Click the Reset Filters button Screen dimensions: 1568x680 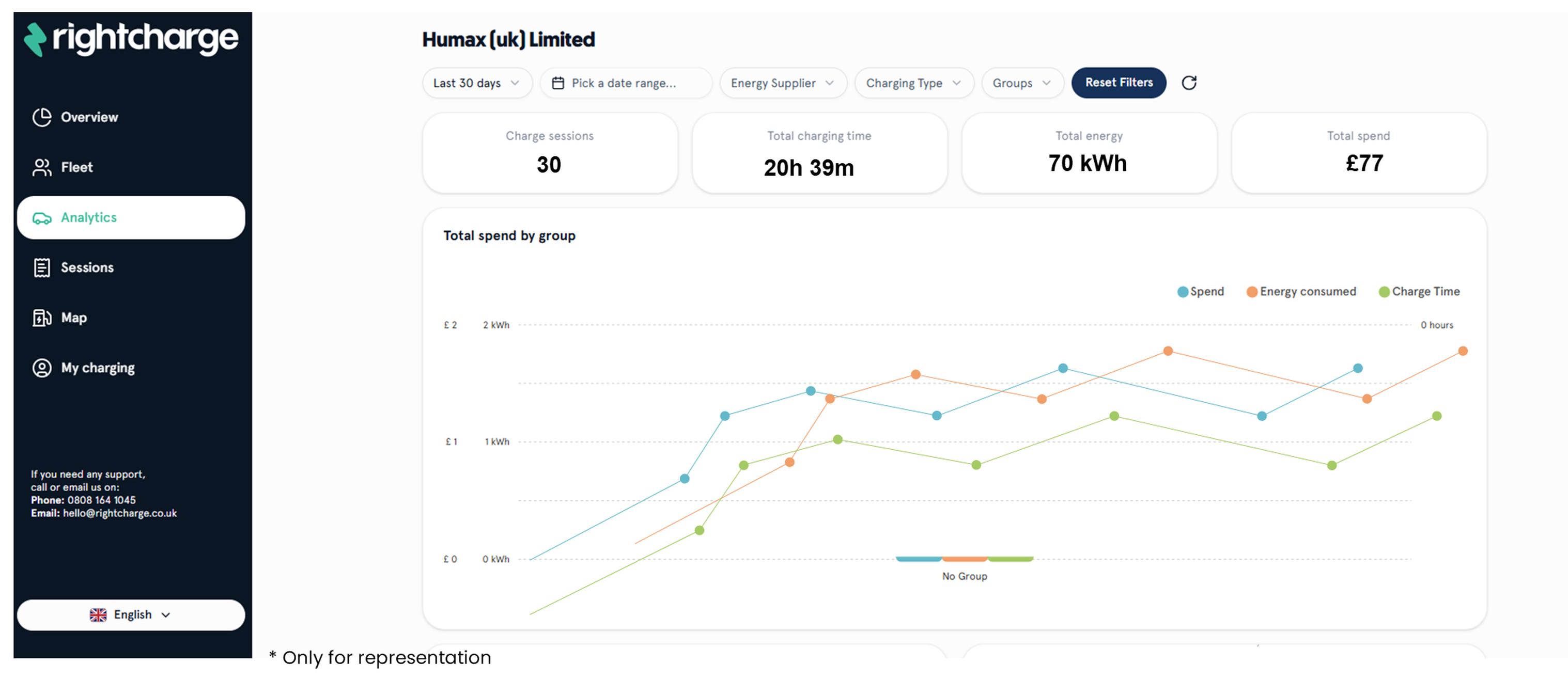pyautogui.click(x=1118, y=83)
